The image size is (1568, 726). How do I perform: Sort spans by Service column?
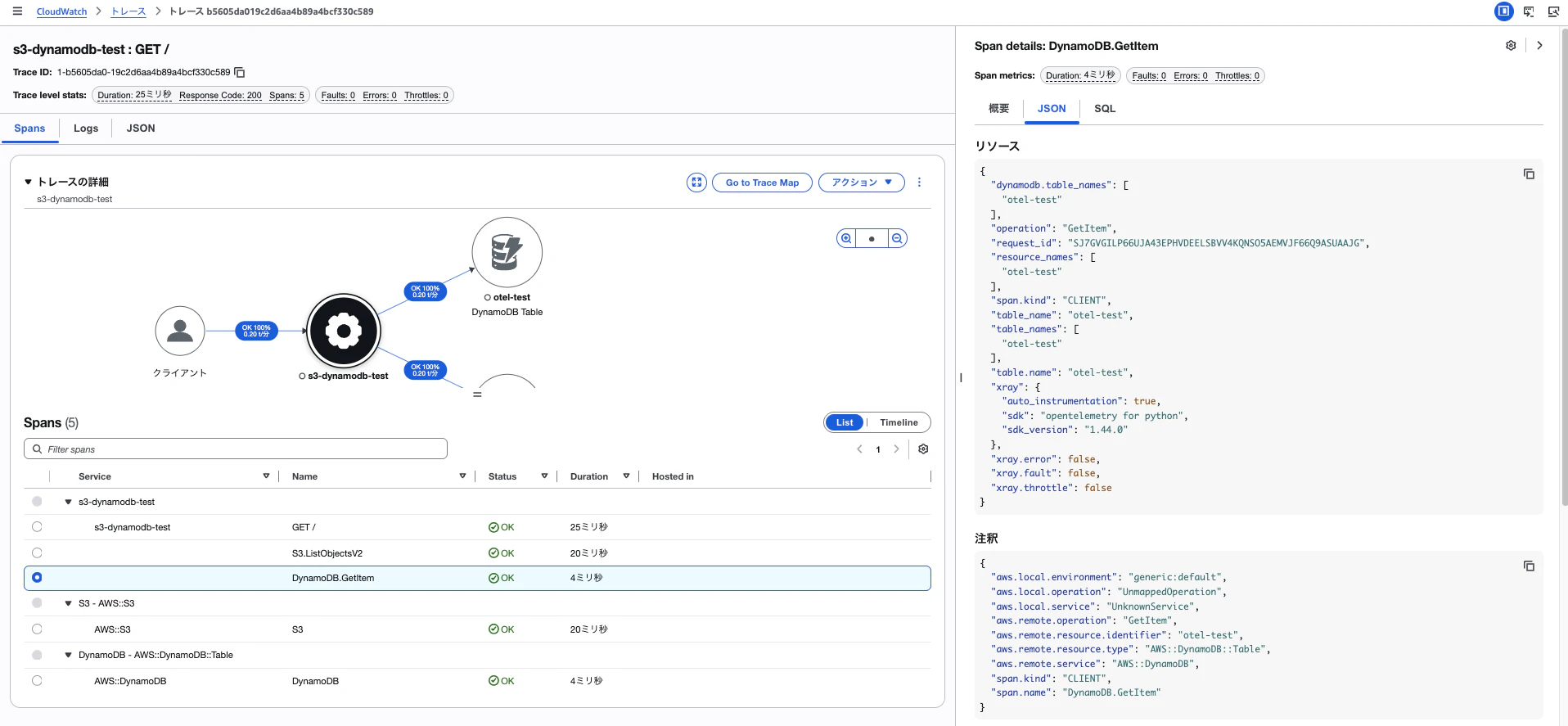(x=266, y=476)
